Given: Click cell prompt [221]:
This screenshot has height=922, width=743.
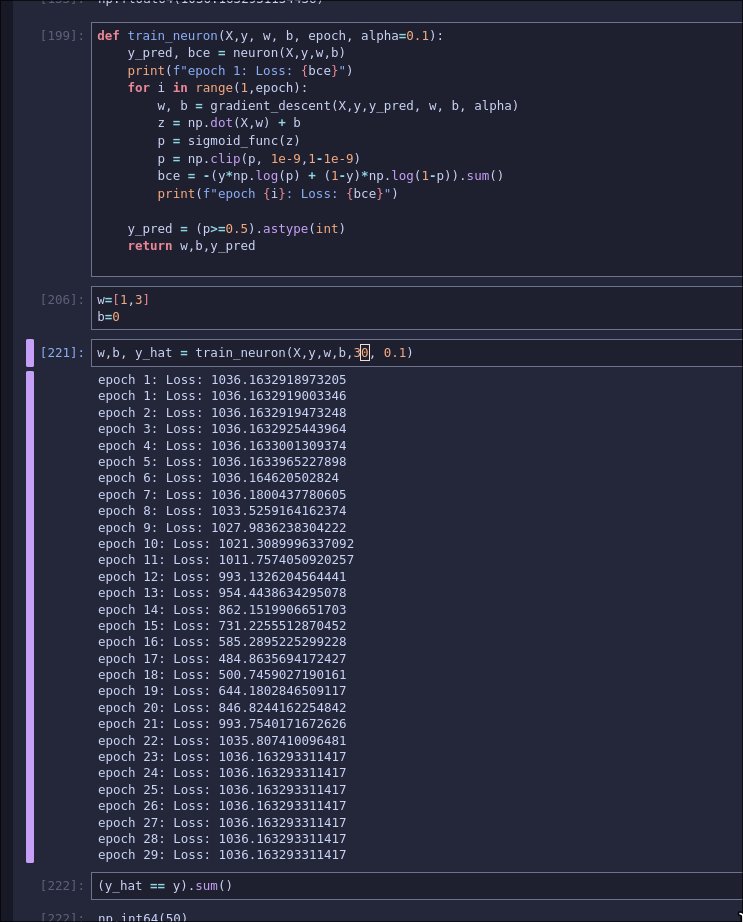Looking at the screenshot, I should pos(62,353).
